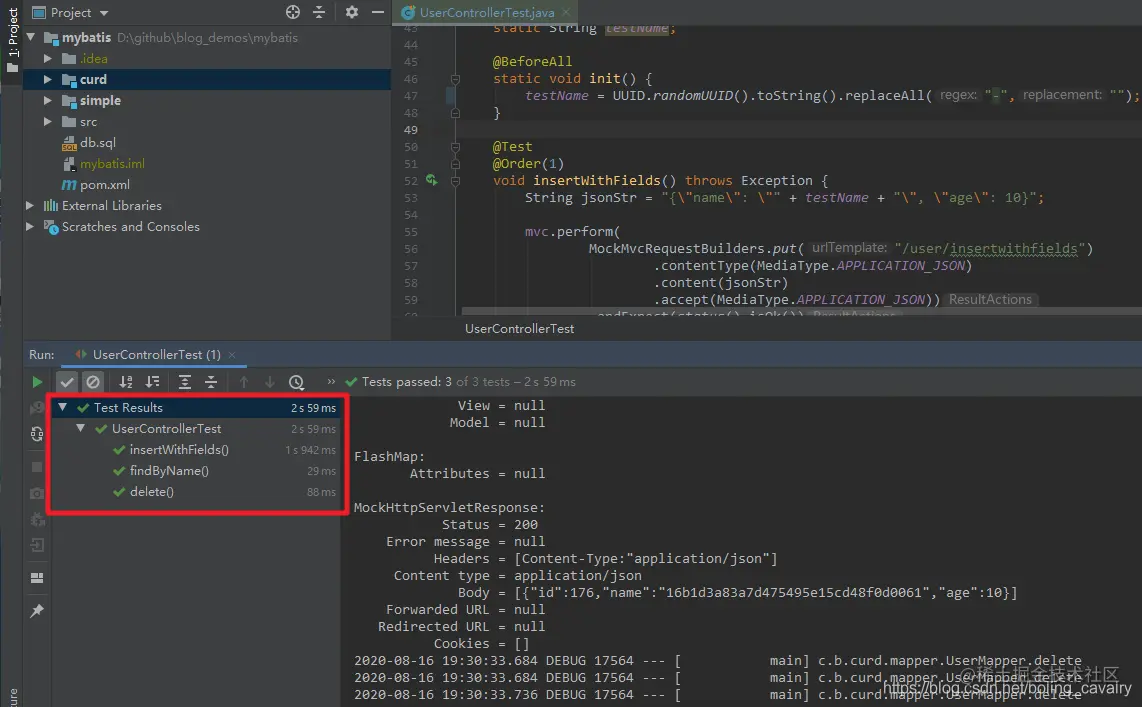Collapse the mybatis root folder

(31, 37)
